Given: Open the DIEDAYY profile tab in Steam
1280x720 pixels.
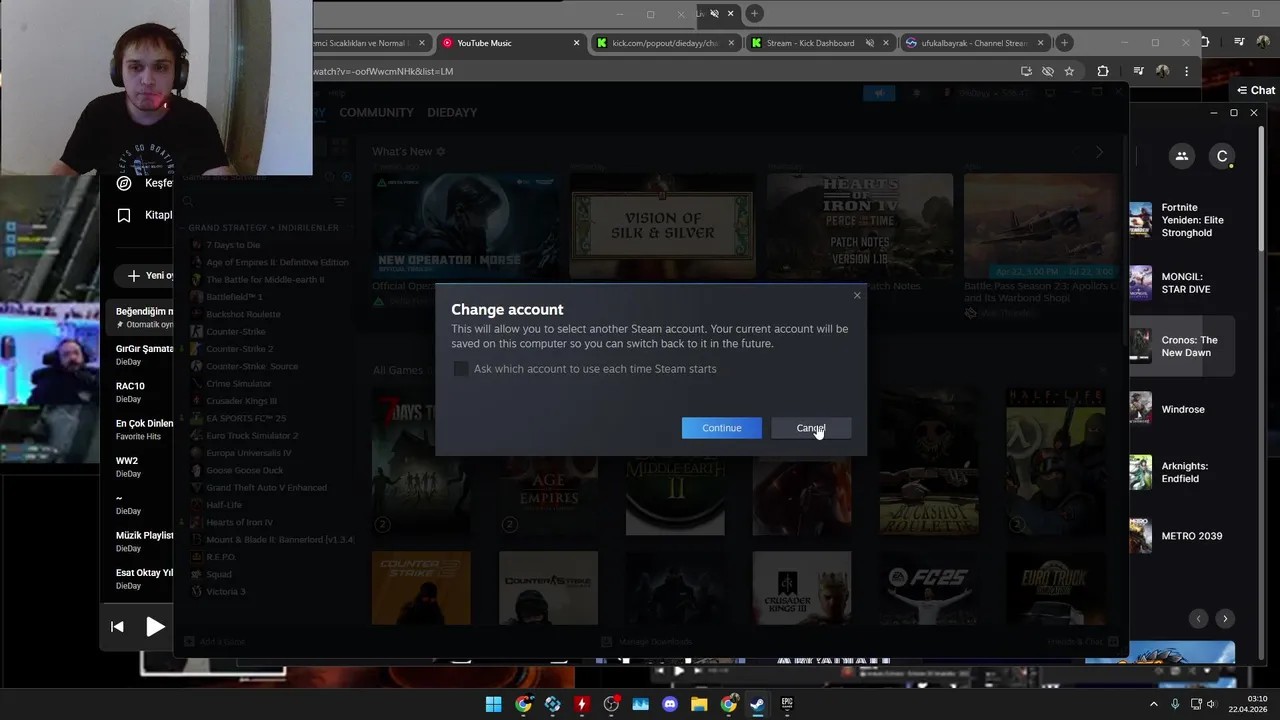Looking at the screenshot, I should (452, 112).
